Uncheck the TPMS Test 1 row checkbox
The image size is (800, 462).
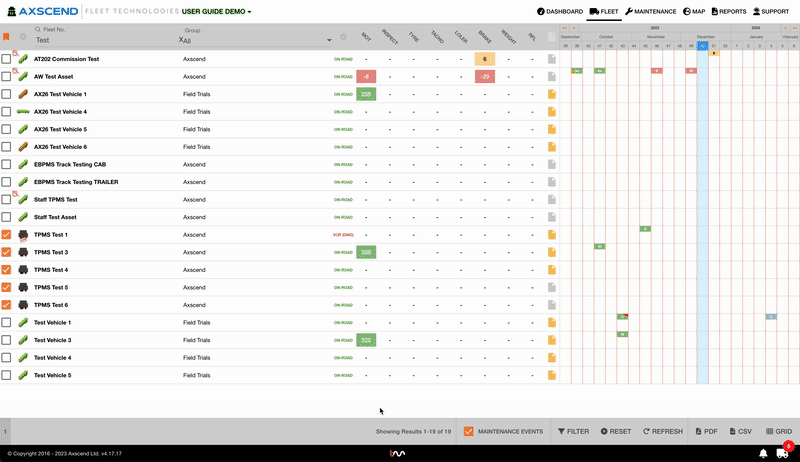7,235
